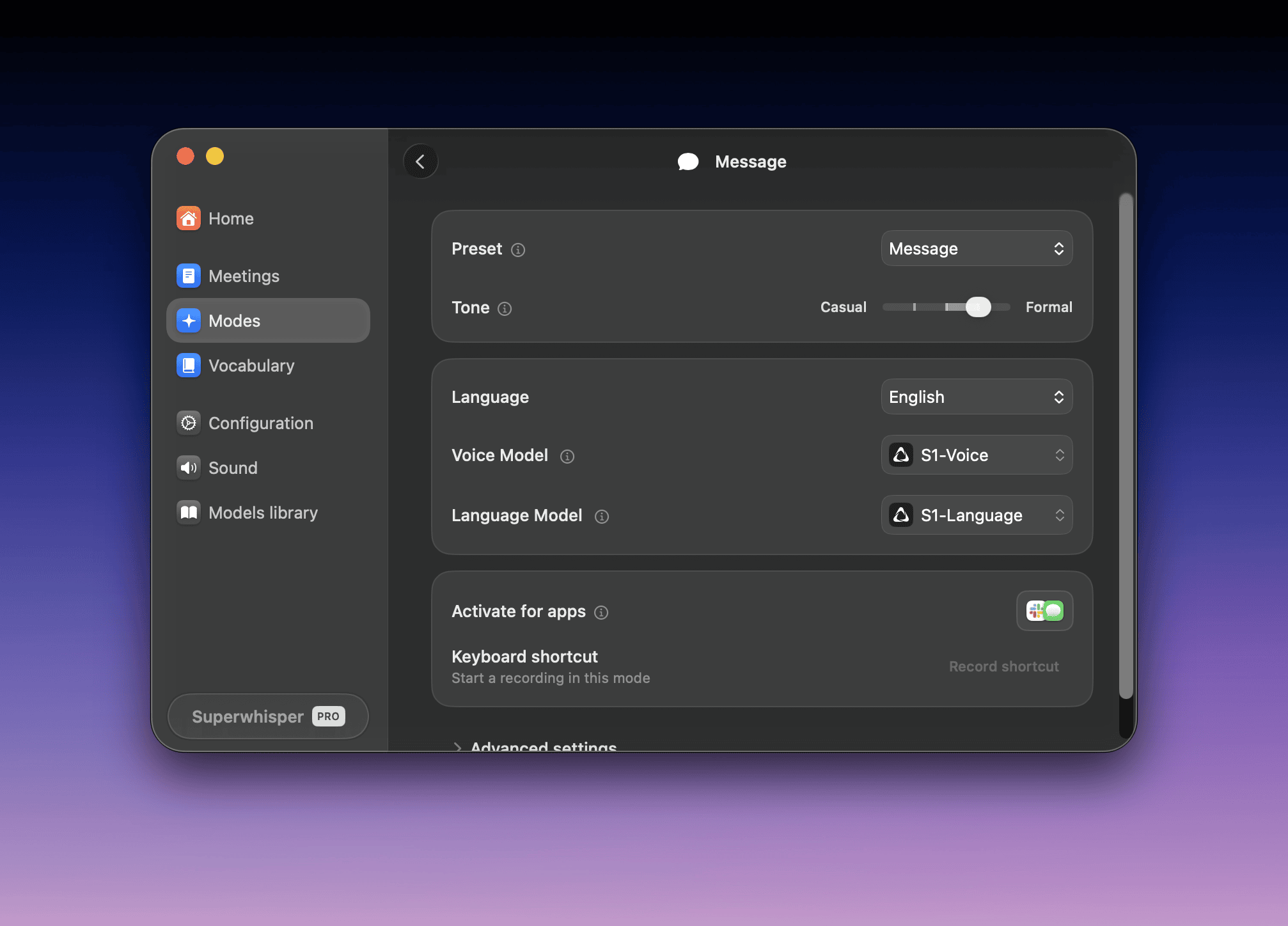Click the vertical scrollbar in settings pane
The image size is (1288, 926).
1126,446
